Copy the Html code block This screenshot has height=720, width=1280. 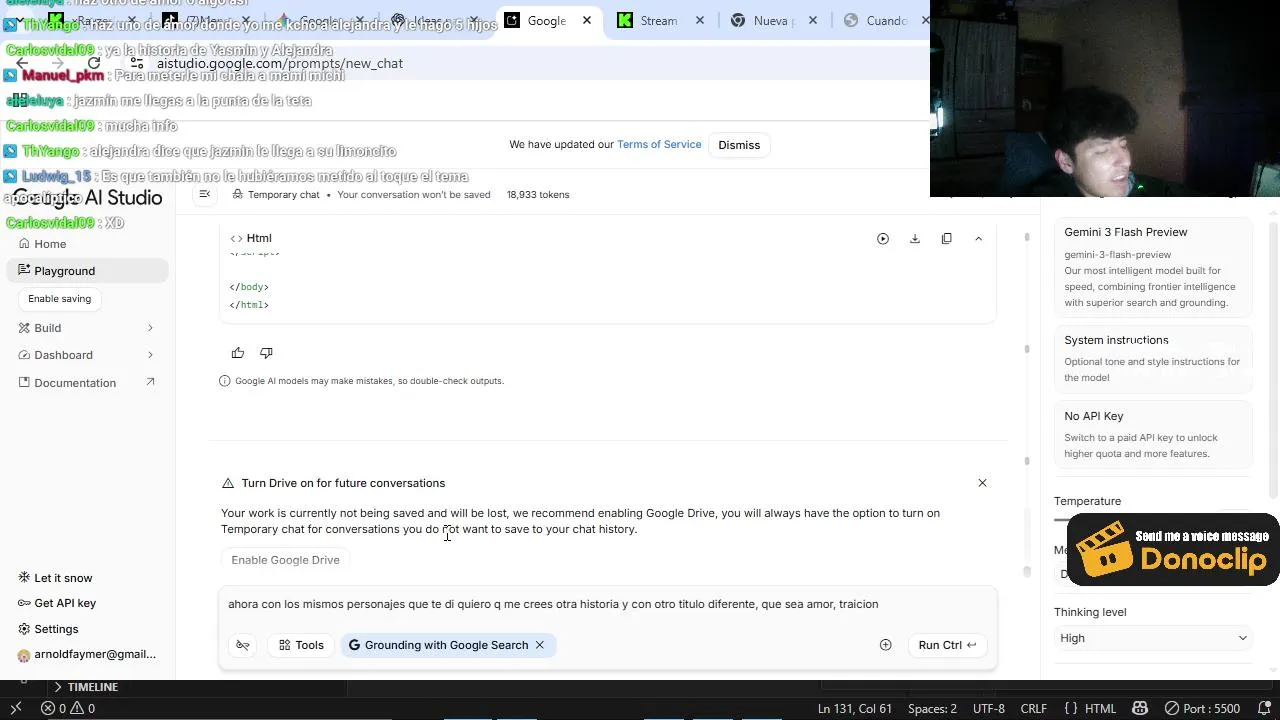(x=946, y=239)
